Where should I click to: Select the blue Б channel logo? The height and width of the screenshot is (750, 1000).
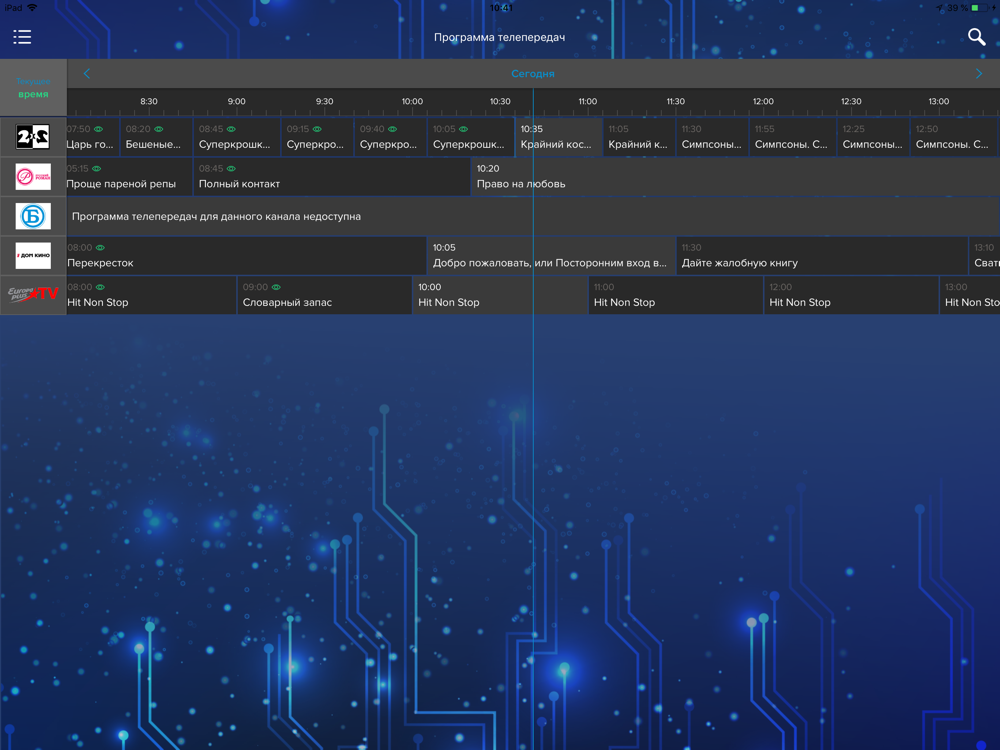coord(33,216)
